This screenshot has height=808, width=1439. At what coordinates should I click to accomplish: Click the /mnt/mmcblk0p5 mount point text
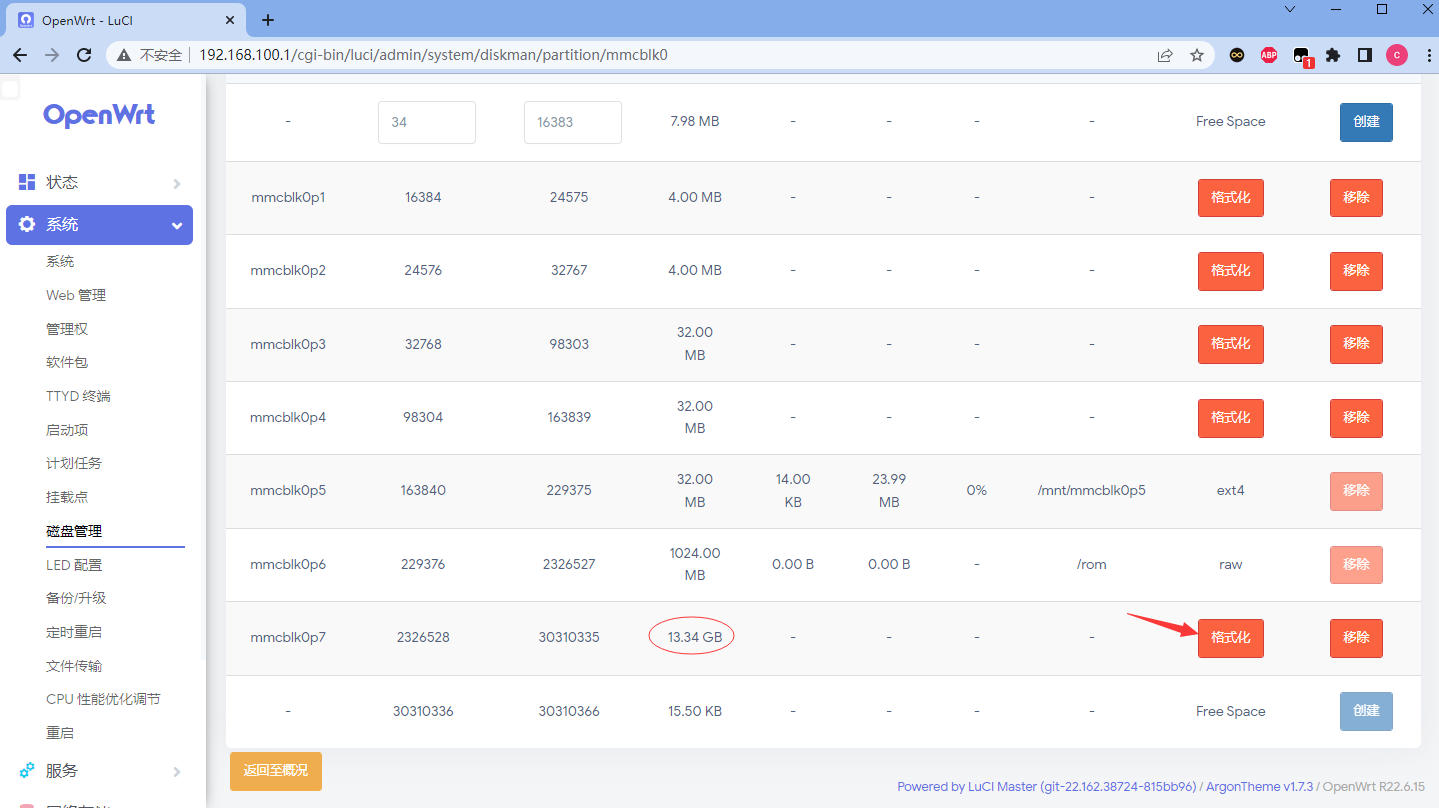coord(1091,490)
